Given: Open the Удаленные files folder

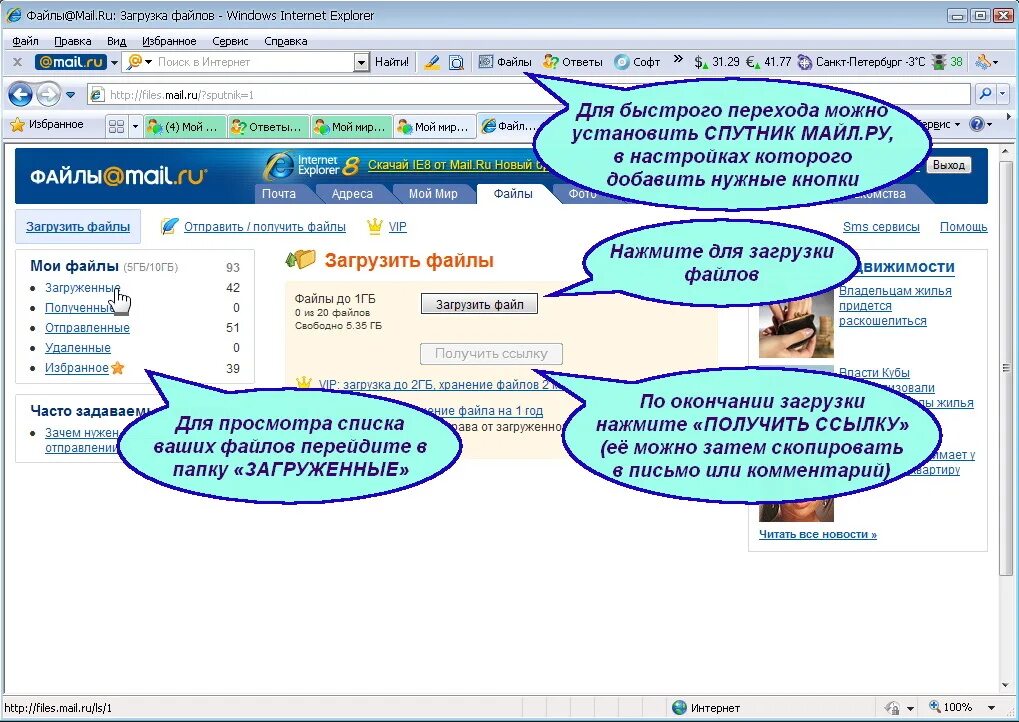Looking at the screenshot, I should pyautogui.click(x=77, y=348).
